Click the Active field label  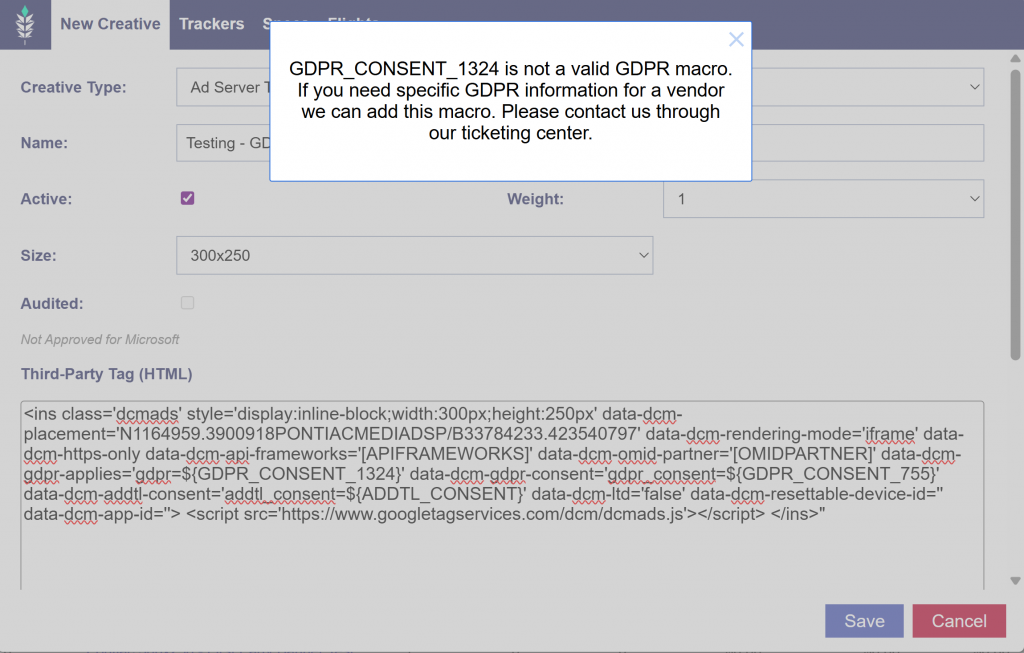point(46,199)
